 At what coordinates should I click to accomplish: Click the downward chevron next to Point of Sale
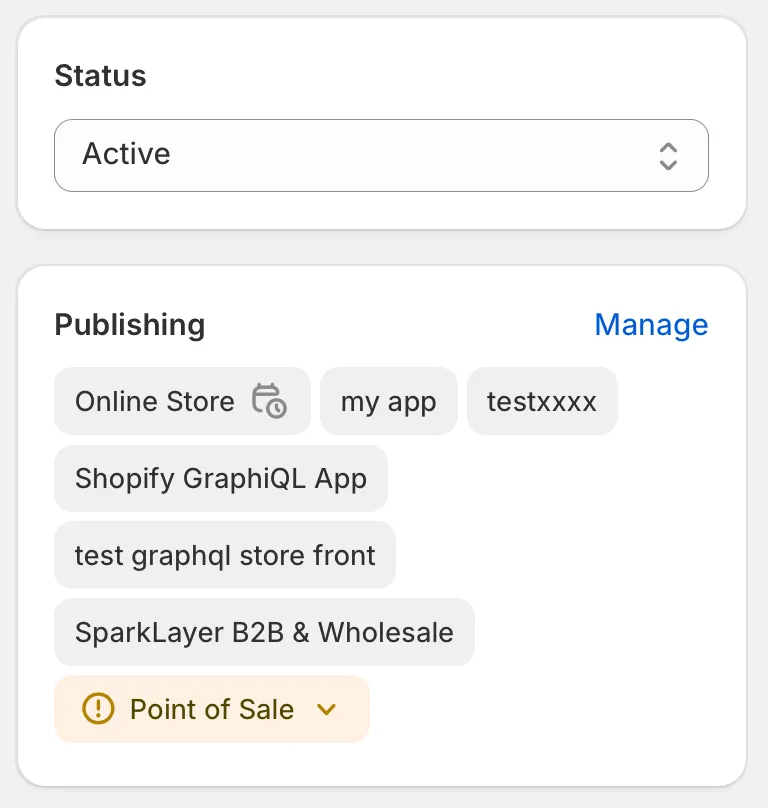pos(326,709)
